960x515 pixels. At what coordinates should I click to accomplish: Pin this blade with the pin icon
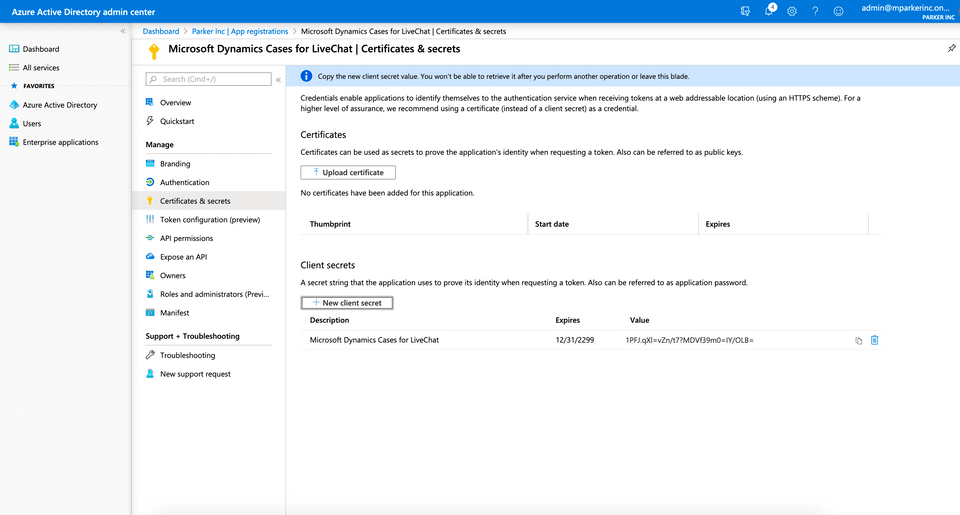click(951, 48)
